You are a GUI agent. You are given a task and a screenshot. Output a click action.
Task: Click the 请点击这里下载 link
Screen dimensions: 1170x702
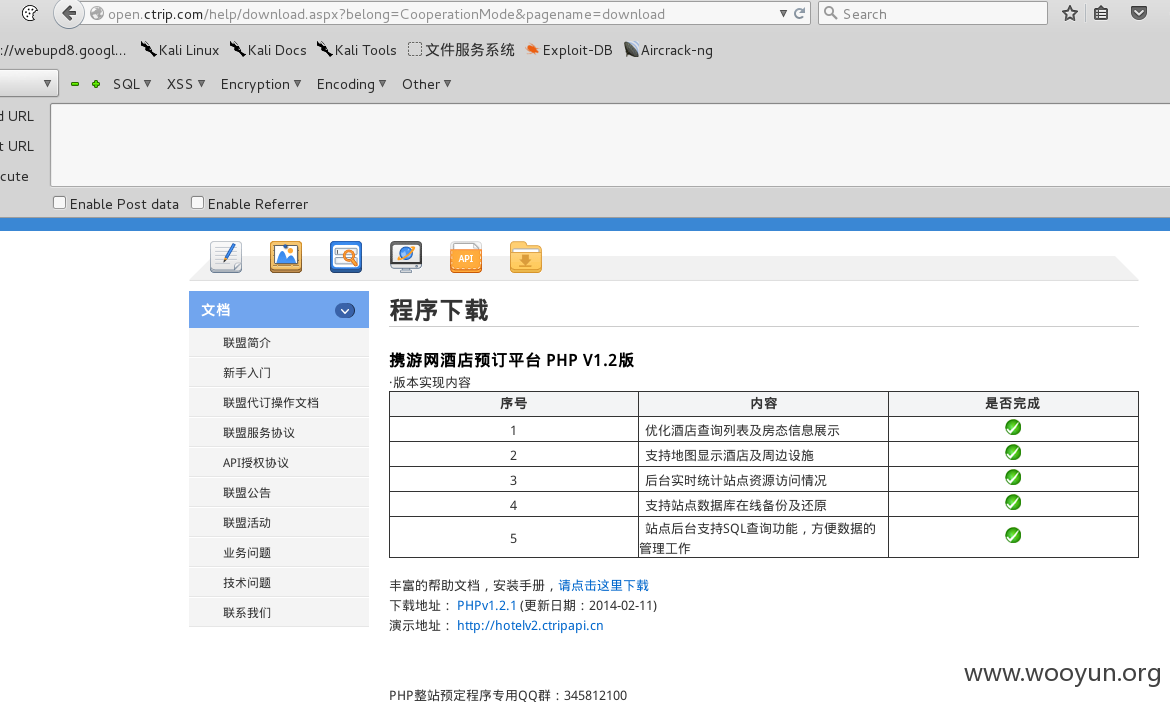[604, 586]
